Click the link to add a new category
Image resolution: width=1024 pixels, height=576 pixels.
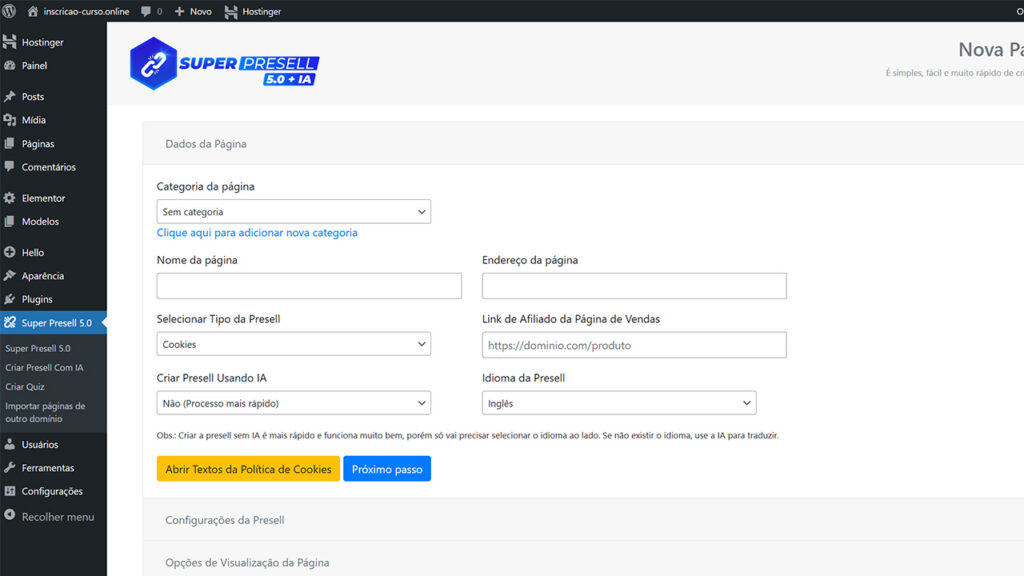click(257, 233)
